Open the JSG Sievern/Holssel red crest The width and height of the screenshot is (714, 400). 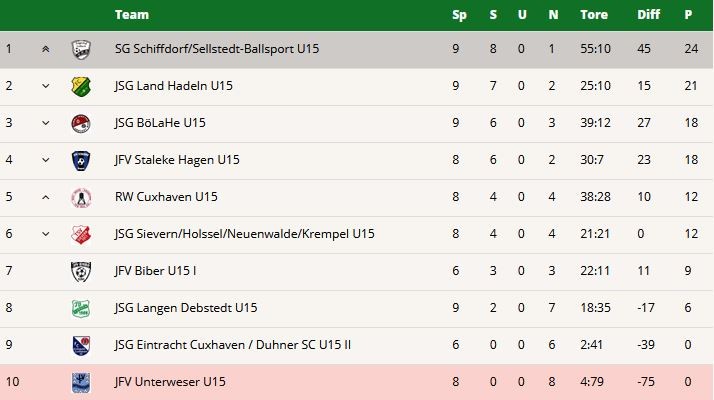(81, 234)
